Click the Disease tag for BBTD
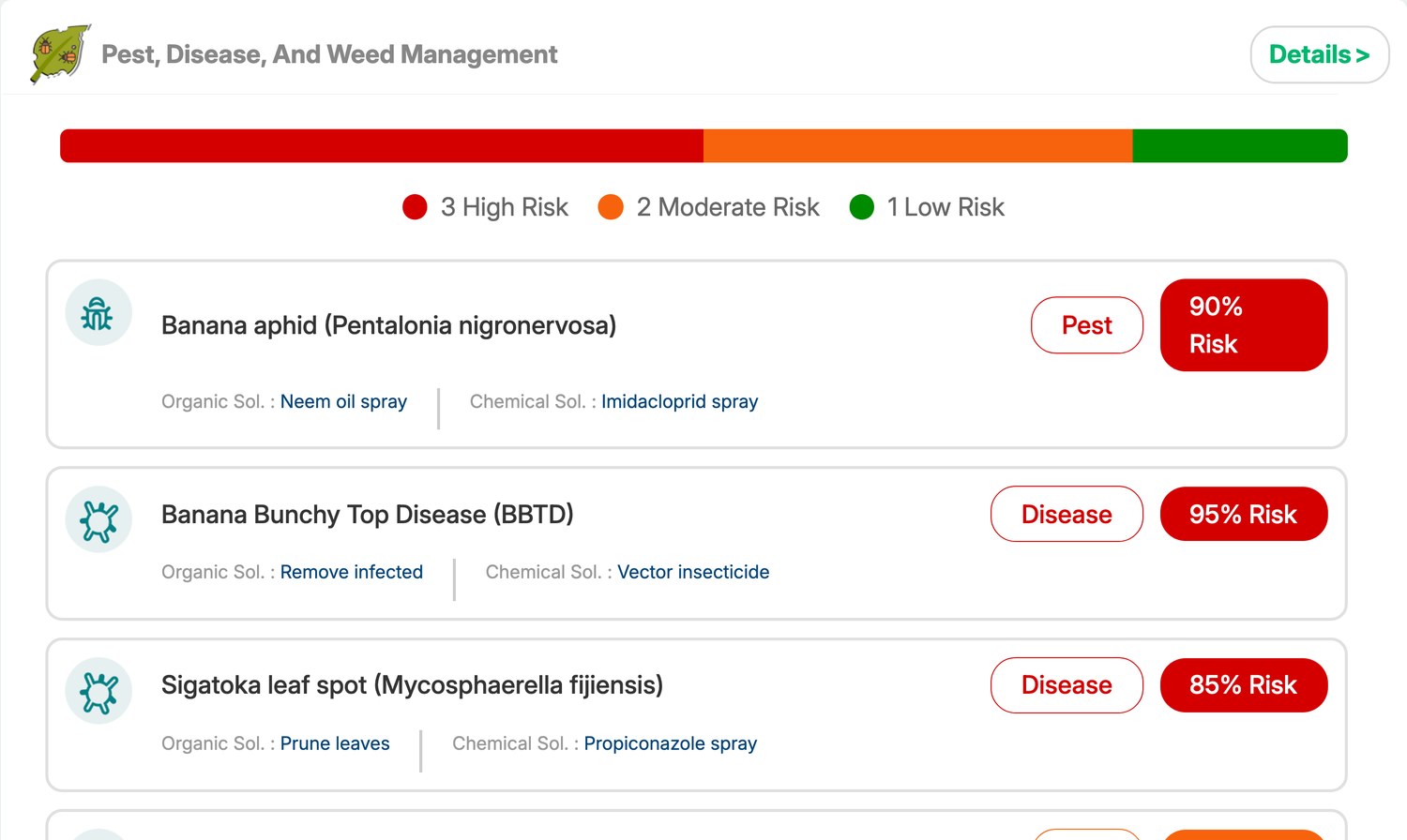The height and width of the screenshot is (840, 1407). [x=1067, y=514]
